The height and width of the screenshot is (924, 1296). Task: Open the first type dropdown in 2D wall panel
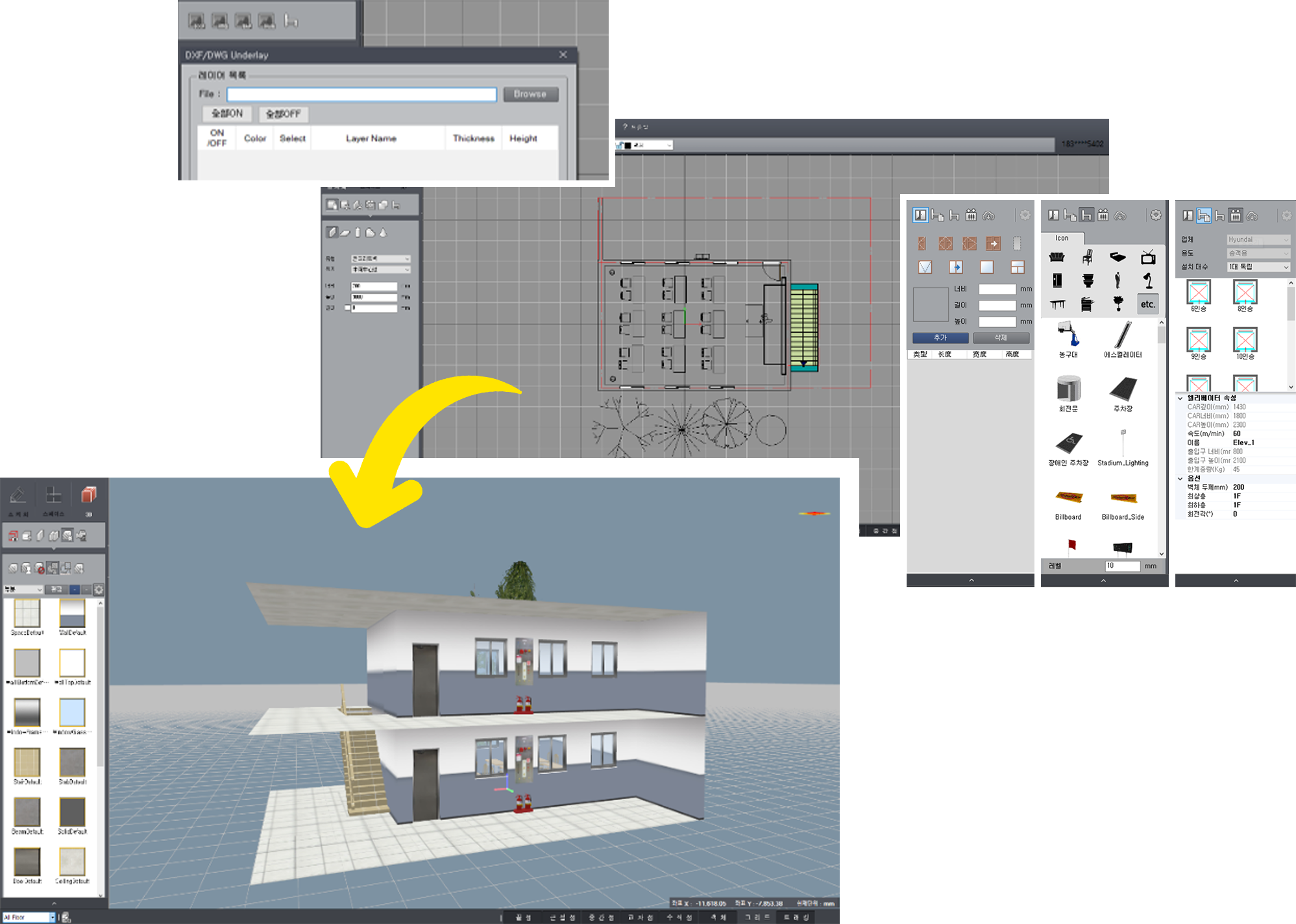click(x=381, y=258)
